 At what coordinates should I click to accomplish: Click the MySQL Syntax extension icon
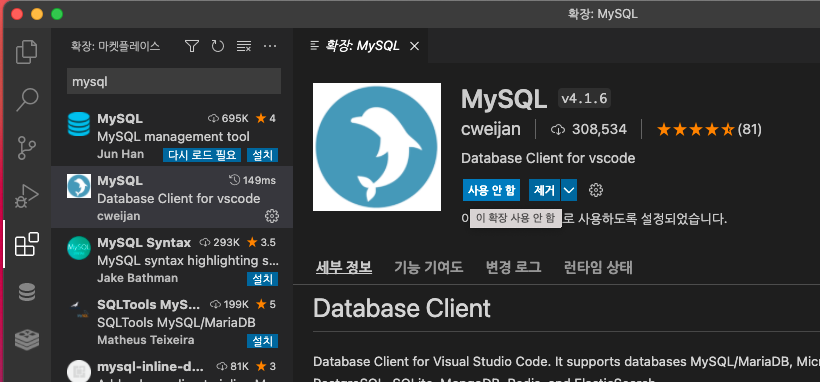(79, 248)
